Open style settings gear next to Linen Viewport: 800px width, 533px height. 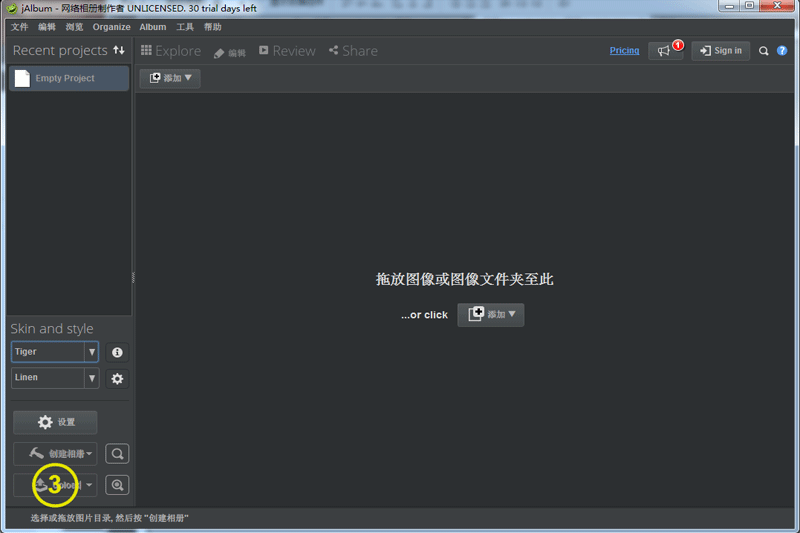[x=117, y=379]
